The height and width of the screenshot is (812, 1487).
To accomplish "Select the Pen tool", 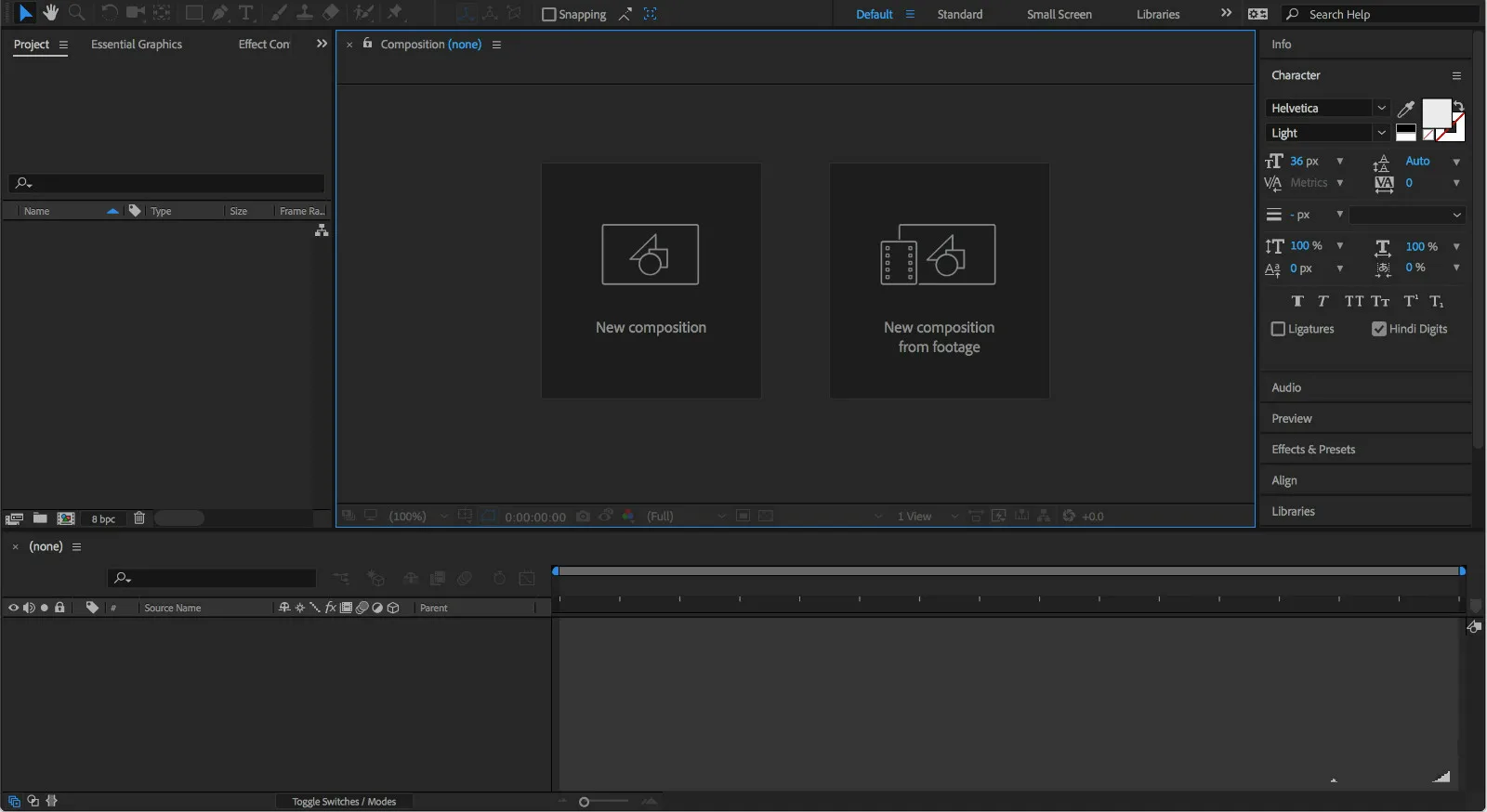I will (219, 13).
